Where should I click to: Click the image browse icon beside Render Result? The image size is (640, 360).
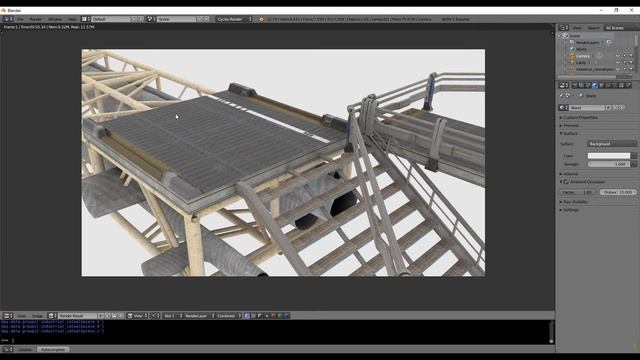52,316
